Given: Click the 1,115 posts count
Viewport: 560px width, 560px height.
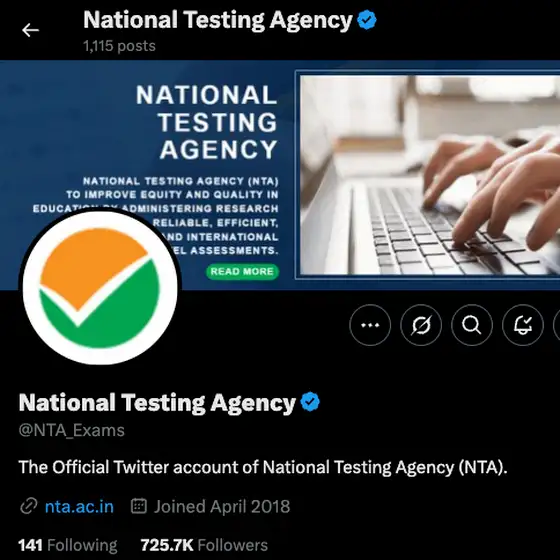Looking at the screenshot, I should click(x=120, y=46).
